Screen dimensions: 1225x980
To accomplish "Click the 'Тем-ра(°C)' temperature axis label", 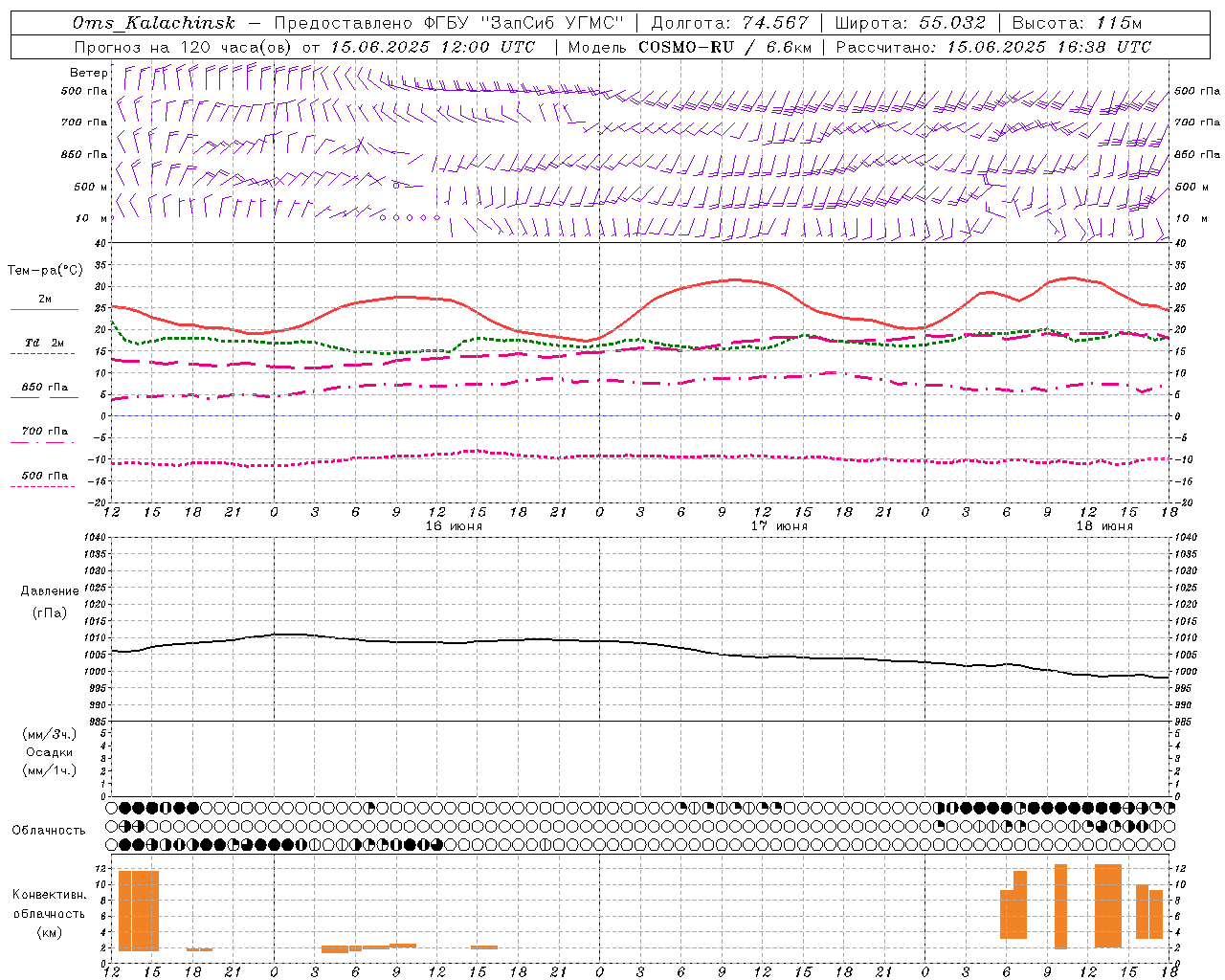I will [45, 271].
